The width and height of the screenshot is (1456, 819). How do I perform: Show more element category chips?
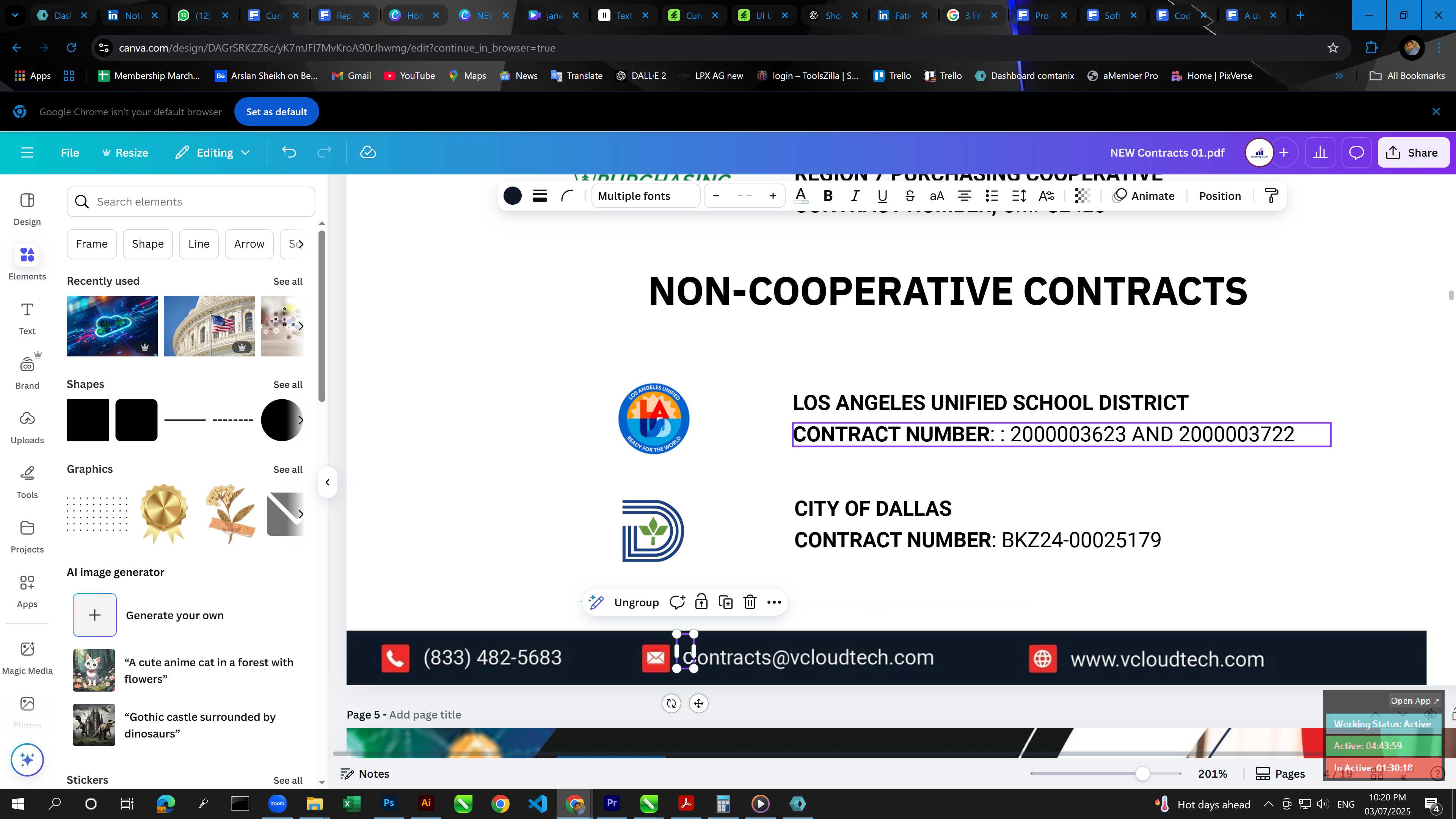point(301,244)
